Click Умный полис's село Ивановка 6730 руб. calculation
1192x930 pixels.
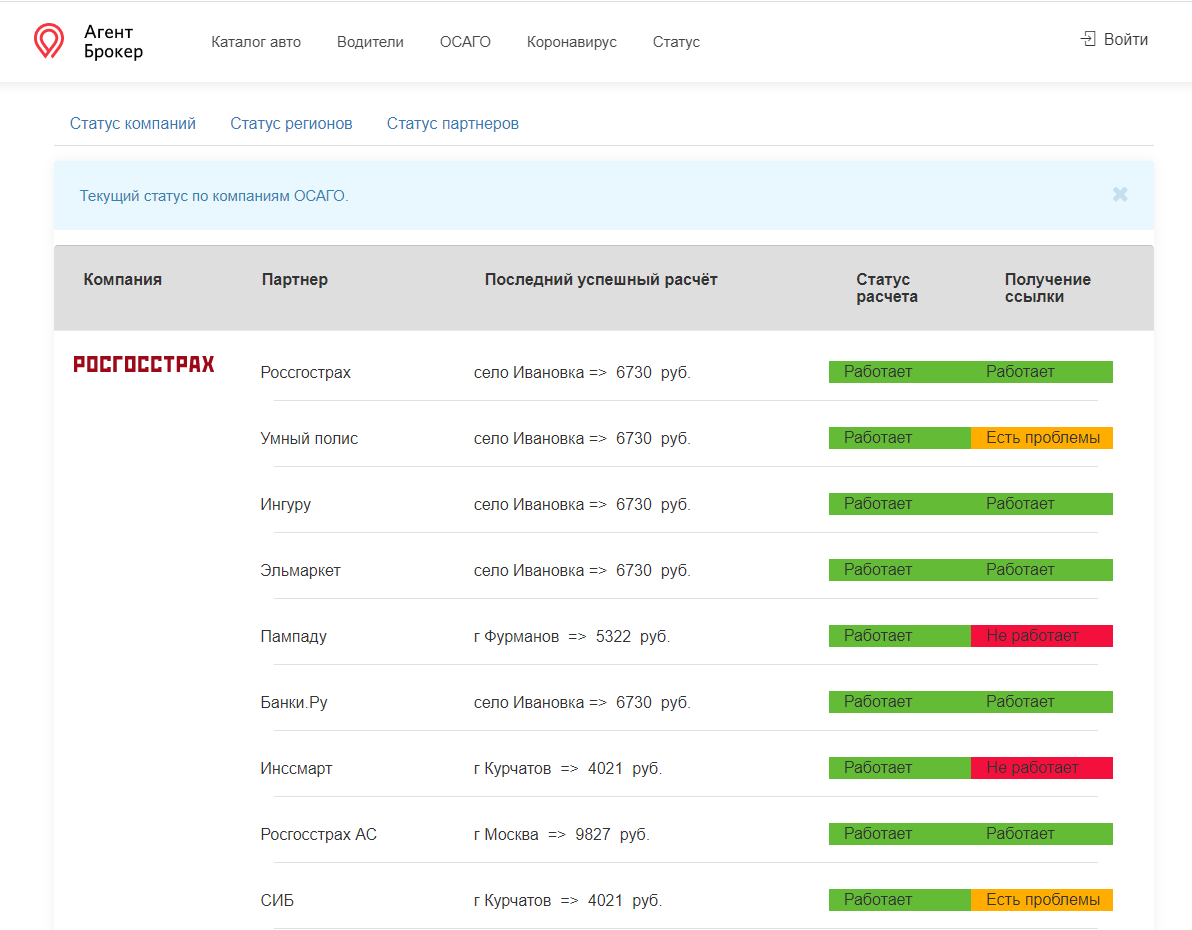[582, 438]
